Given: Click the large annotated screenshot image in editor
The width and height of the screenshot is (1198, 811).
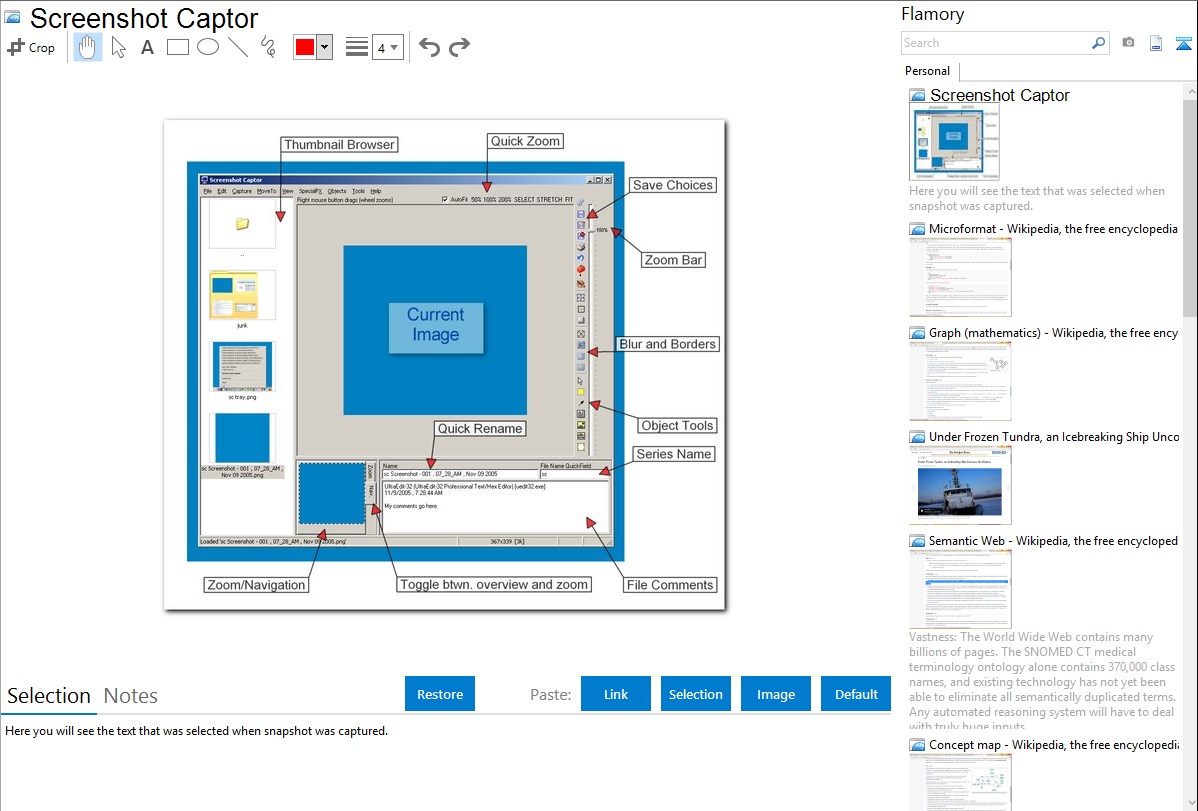Looking at the screenshot, I should tap(444, 365).
